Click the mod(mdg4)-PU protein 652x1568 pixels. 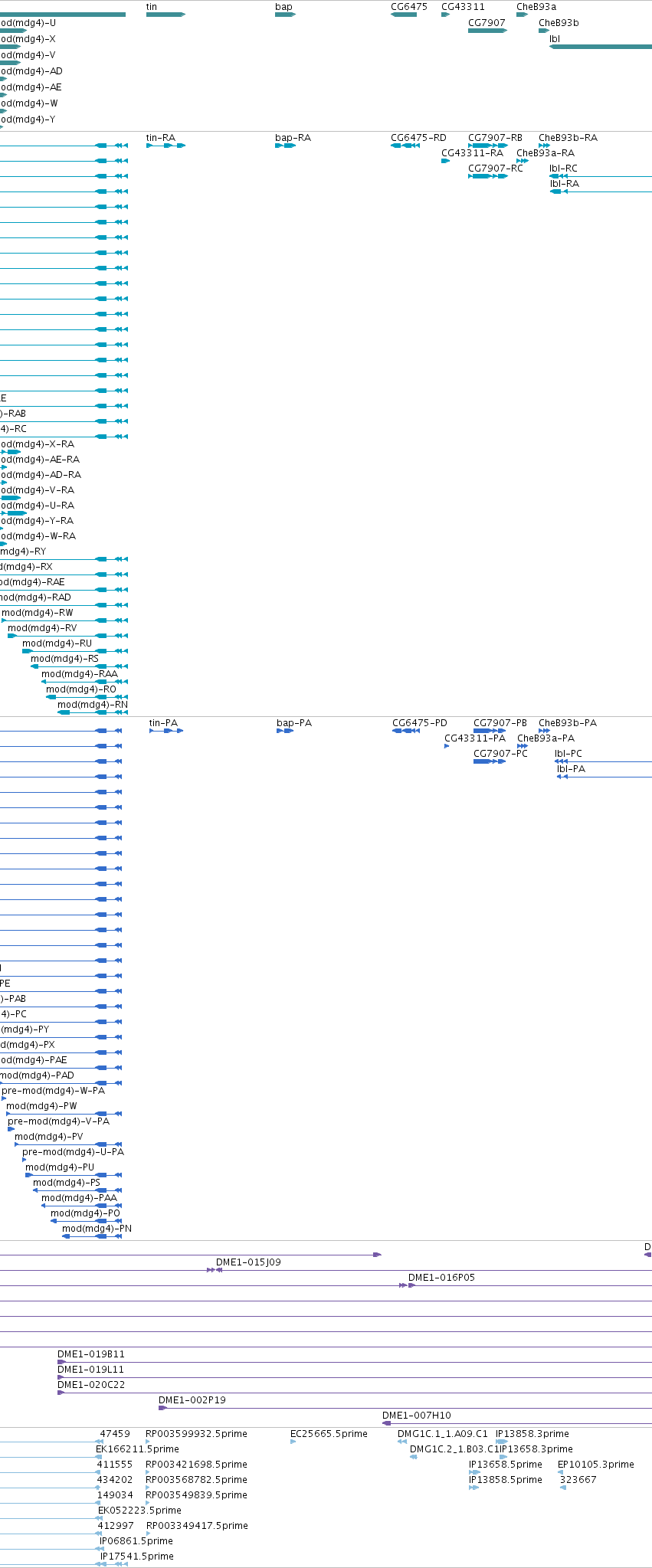tap(74, 1175)
